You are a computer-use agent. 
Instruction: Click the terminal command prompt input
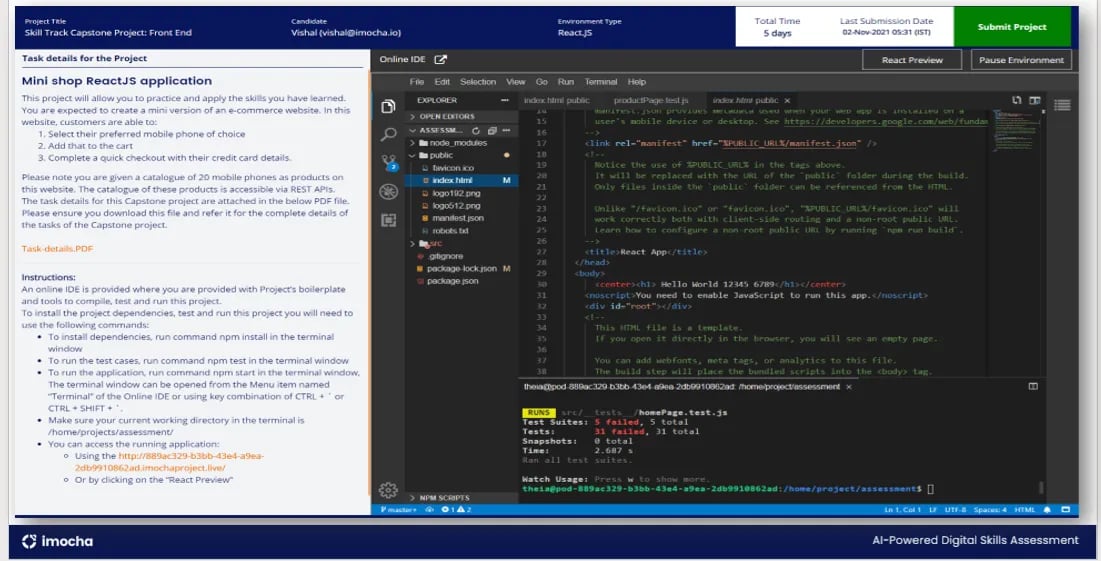[x=931, y=489]
